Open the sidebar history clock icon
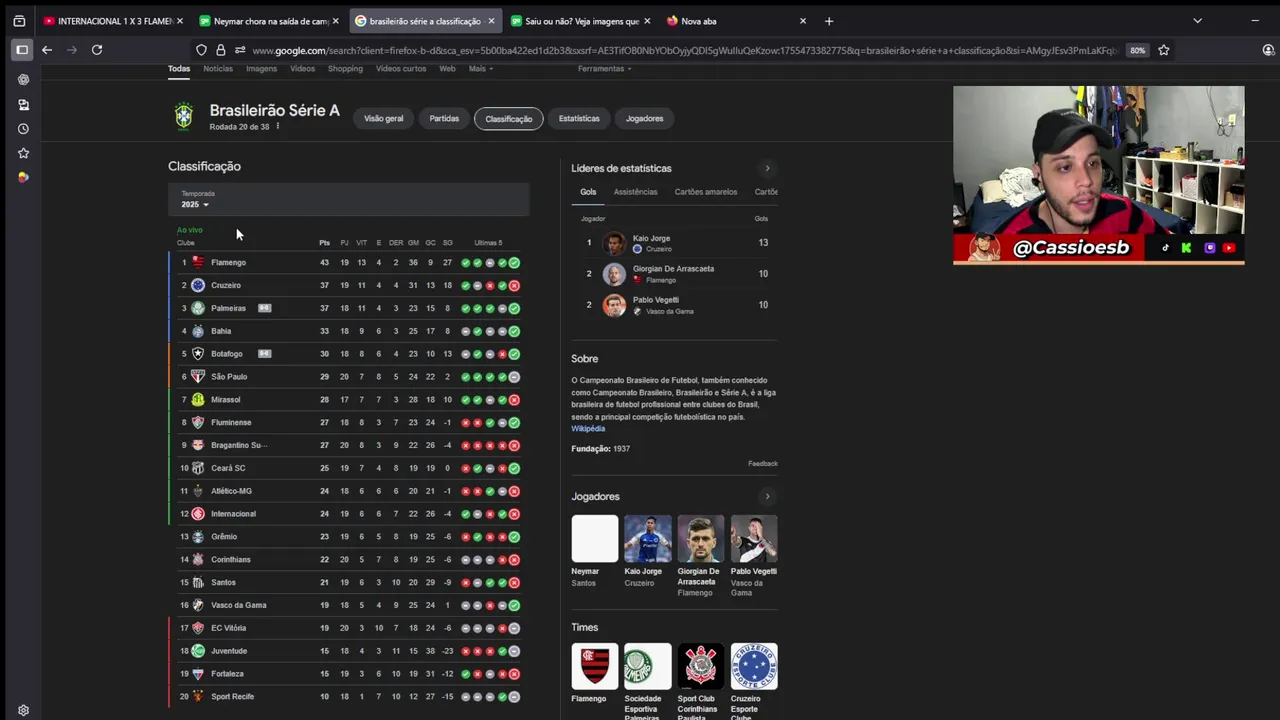Image resolution: width=1280 pixels, height=720 pixels. click(x=23, y=129)
